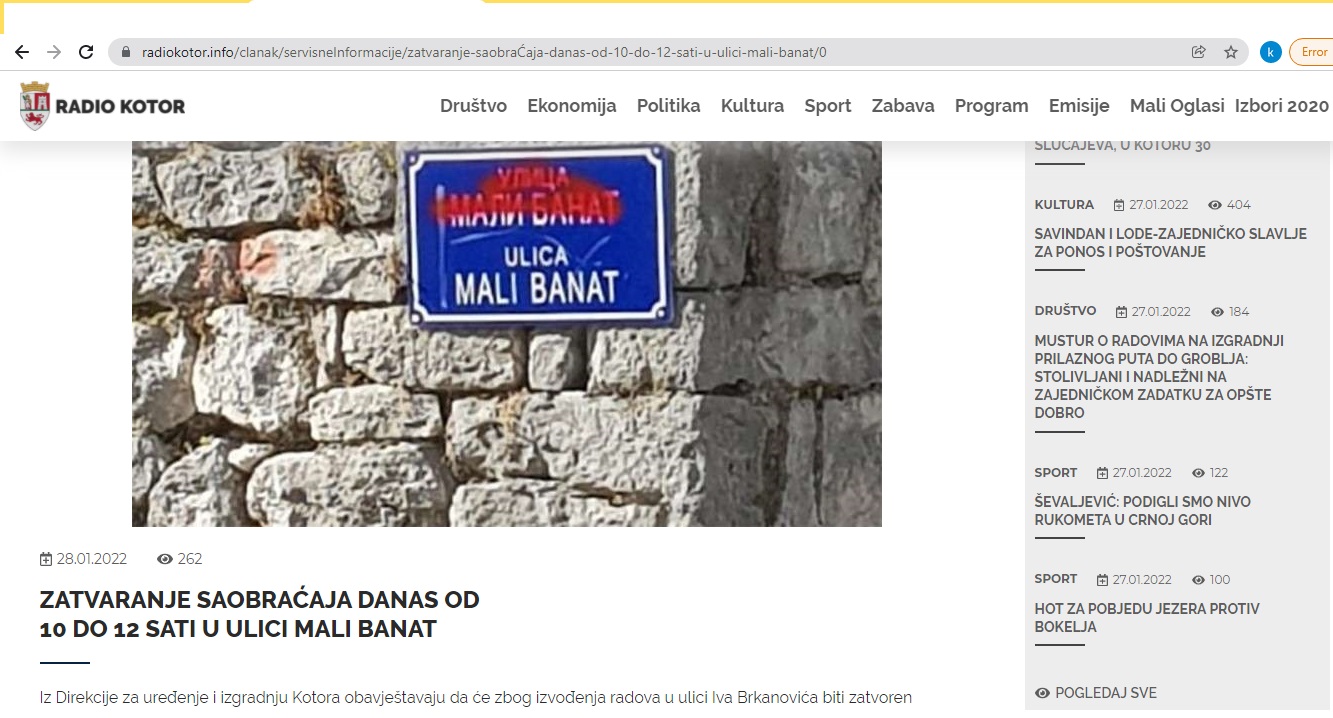The height and width of the screenshot is (718, 1333).
Task: Open the Radio Kotor home logo
Action: (x=102, y=106)
